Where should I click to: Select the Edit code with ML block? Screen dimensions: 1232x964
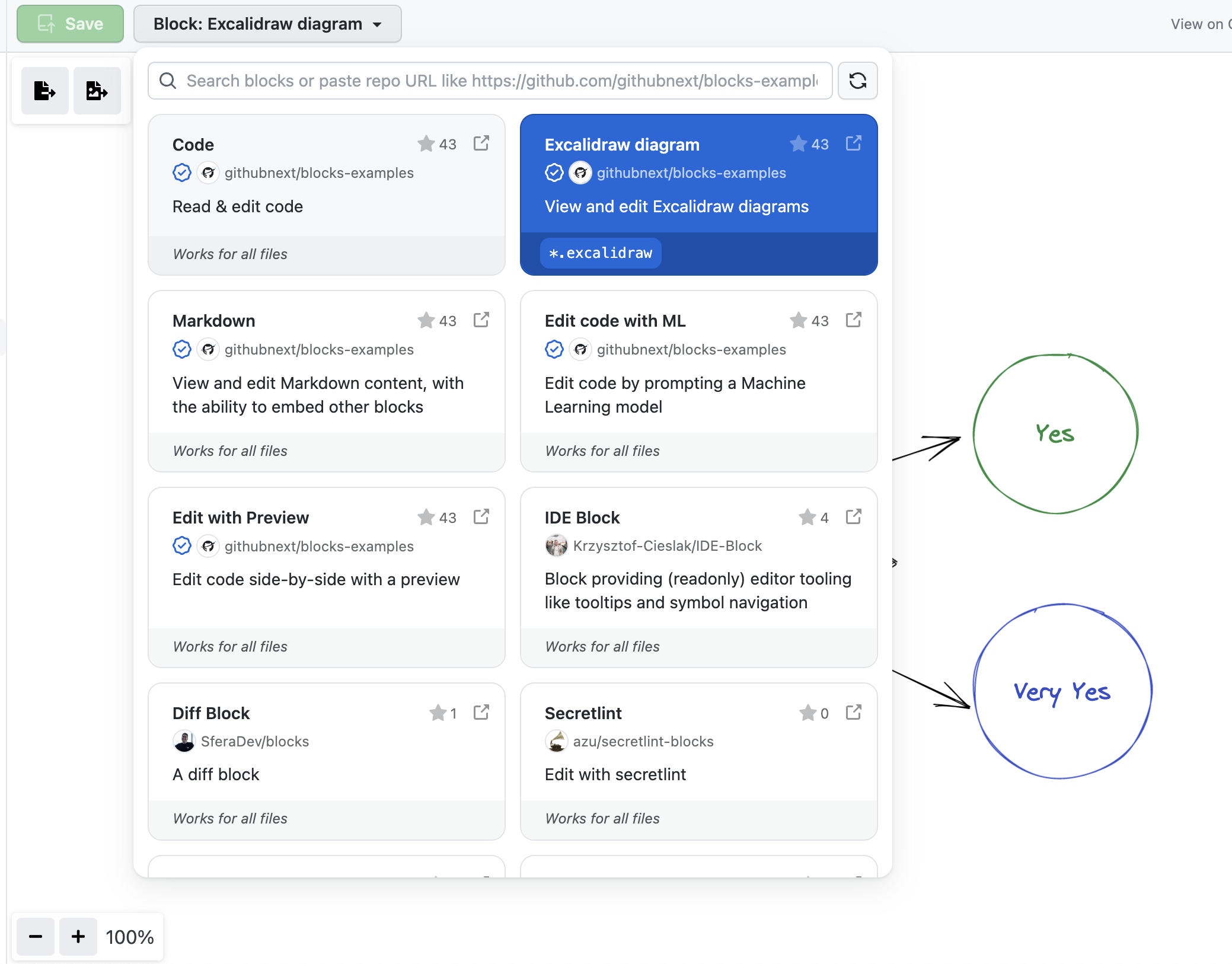(x=698, y=381)
